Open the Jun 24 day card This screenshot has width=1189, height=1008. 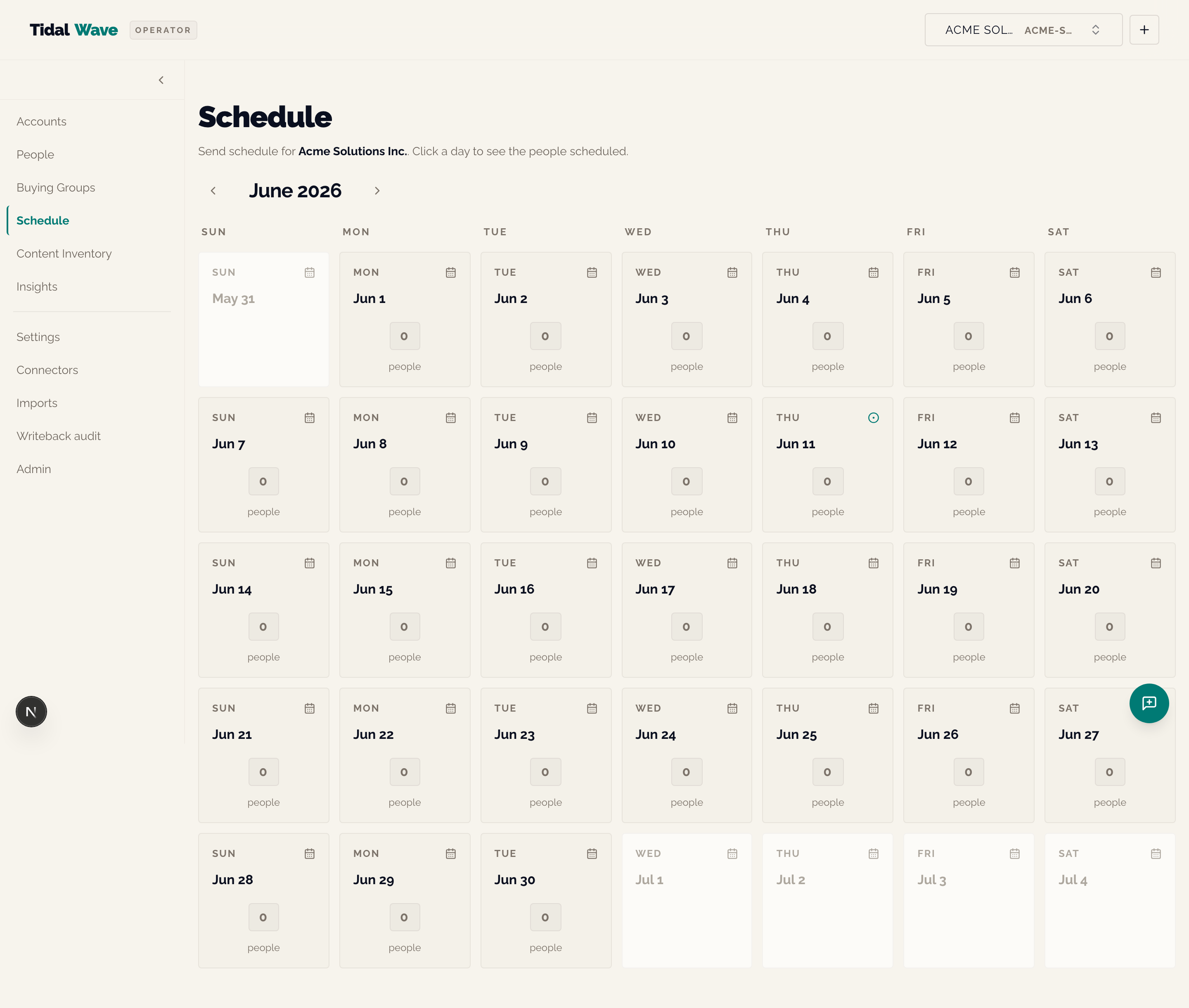coord(687,755)
